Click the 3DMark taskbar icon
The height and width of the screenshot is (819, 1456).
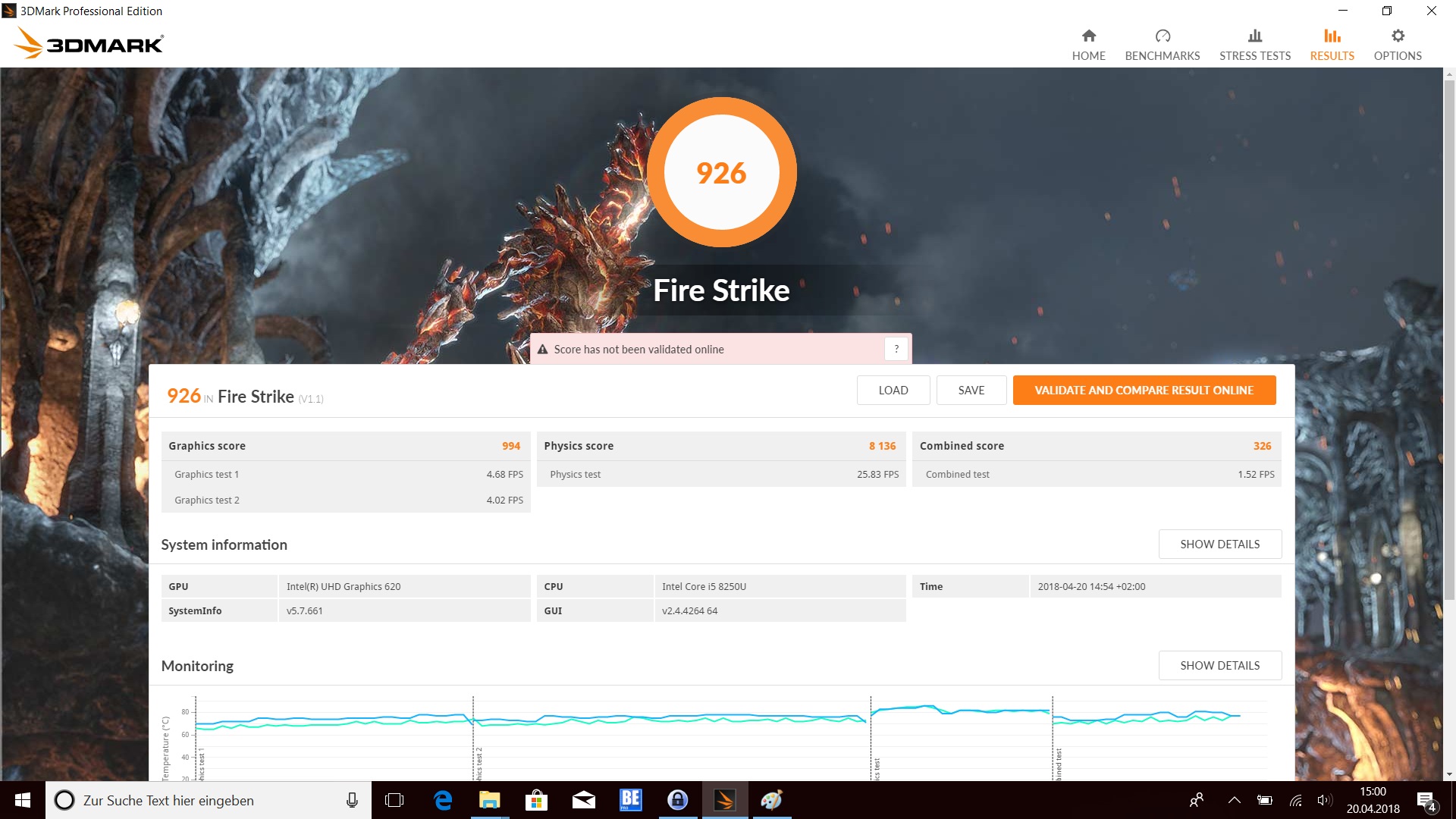pos(724,800)
